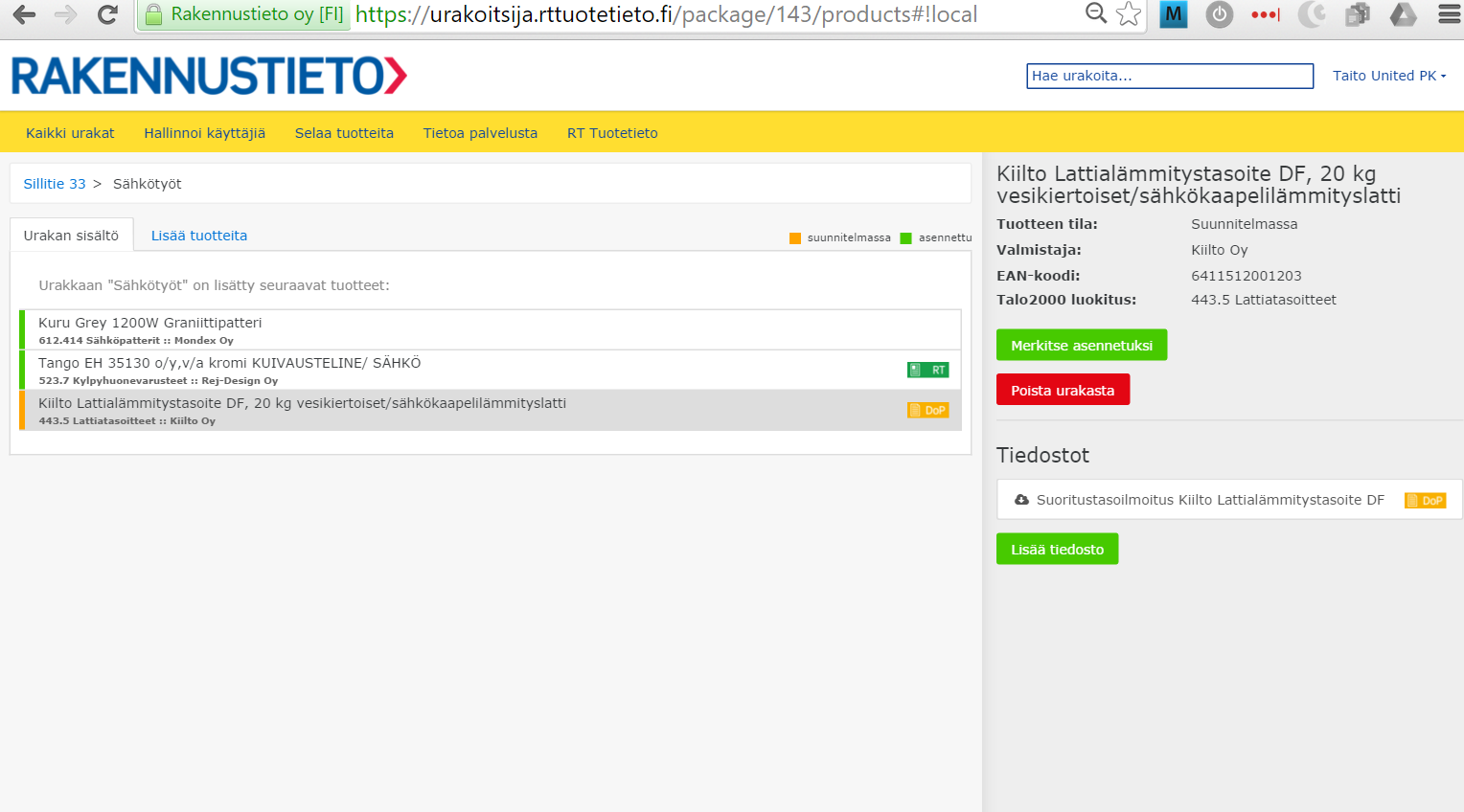Viewport: 1464px width, 812px height.
Task: Click red Poista urakasta button
Action: pyautogui.click(x=1063, y=390)
